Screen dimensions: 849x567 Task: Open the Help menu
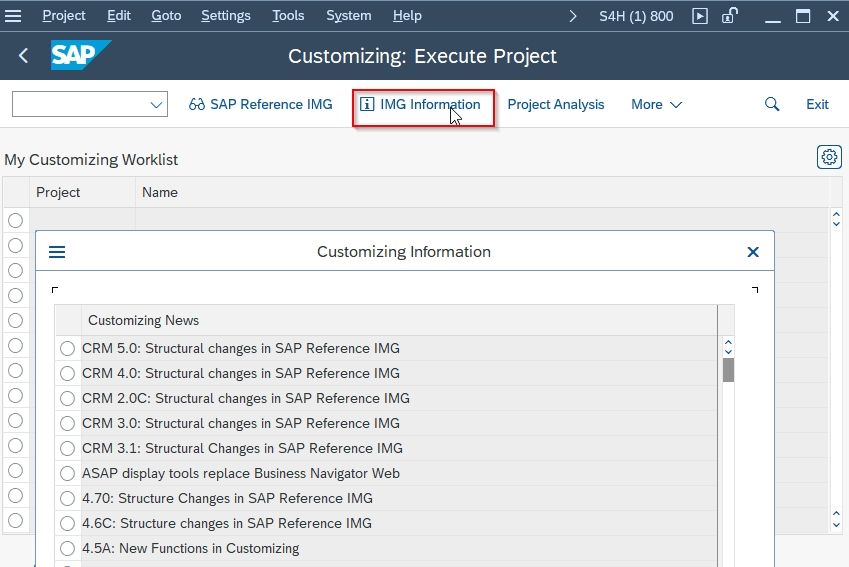coord(407,16)
